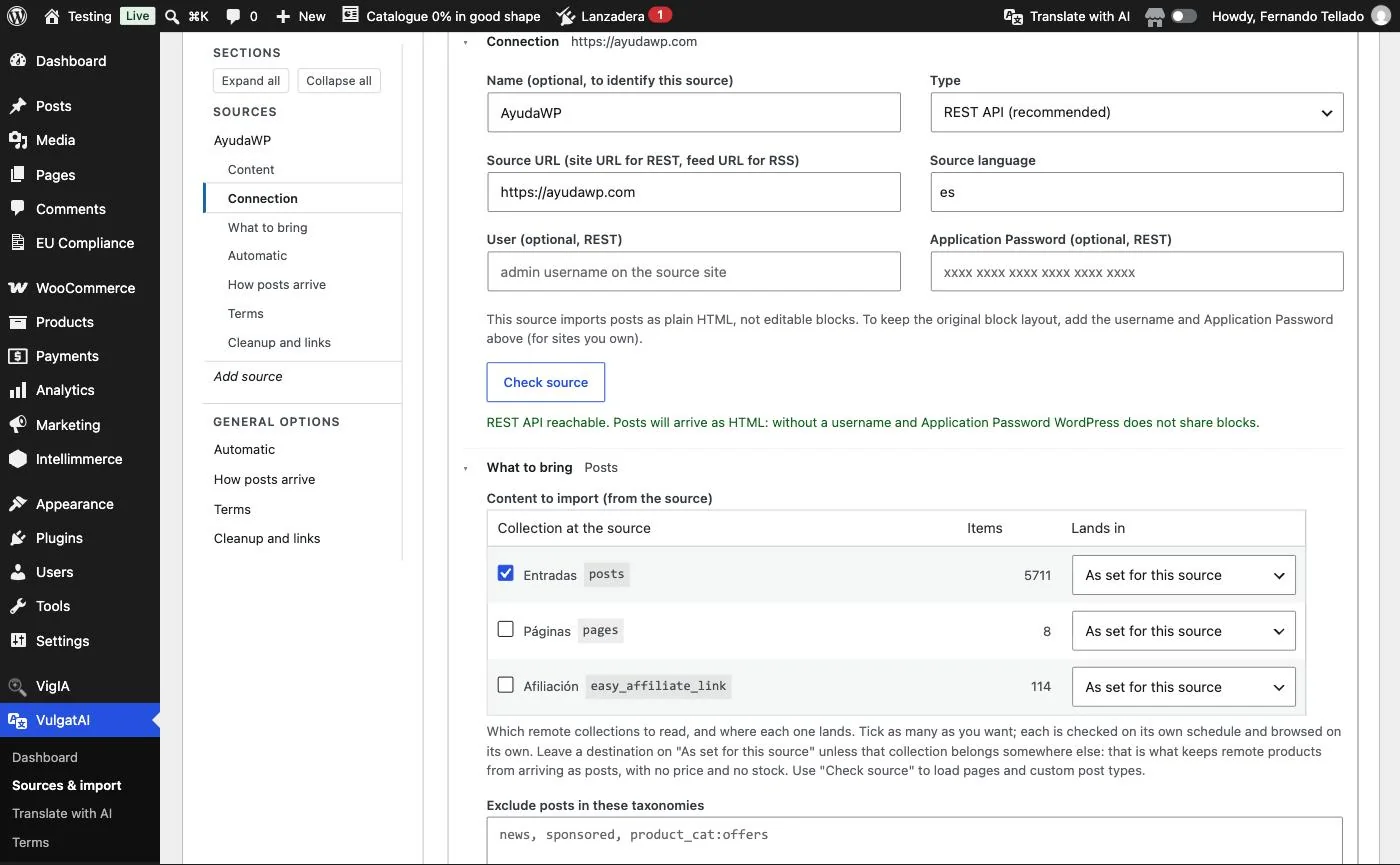Click the Intellimmerce hexagon icon
The image size is (1400, 865).
click(18, 459)
